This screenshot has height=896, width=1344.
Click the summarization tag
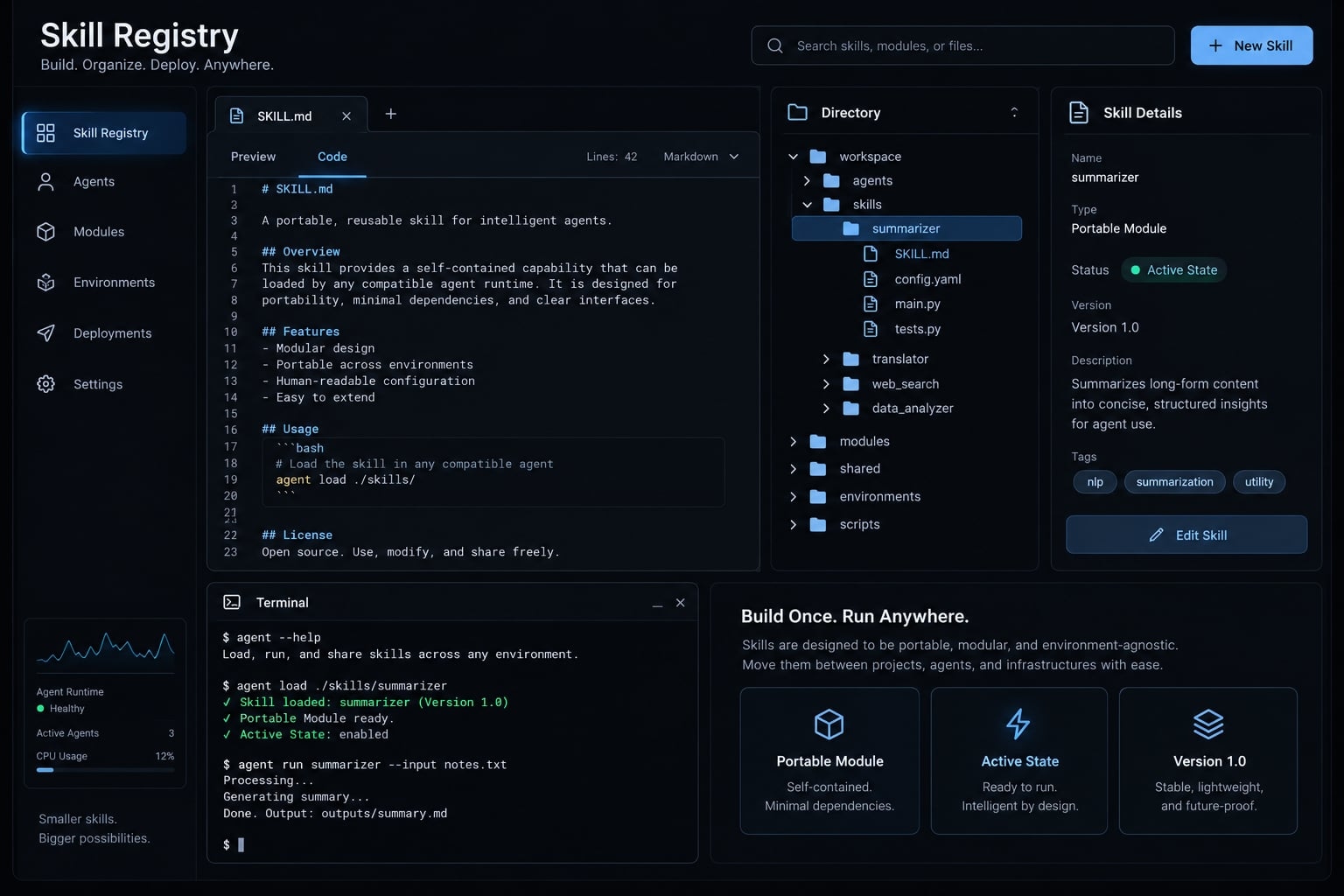click(1174, 482)
